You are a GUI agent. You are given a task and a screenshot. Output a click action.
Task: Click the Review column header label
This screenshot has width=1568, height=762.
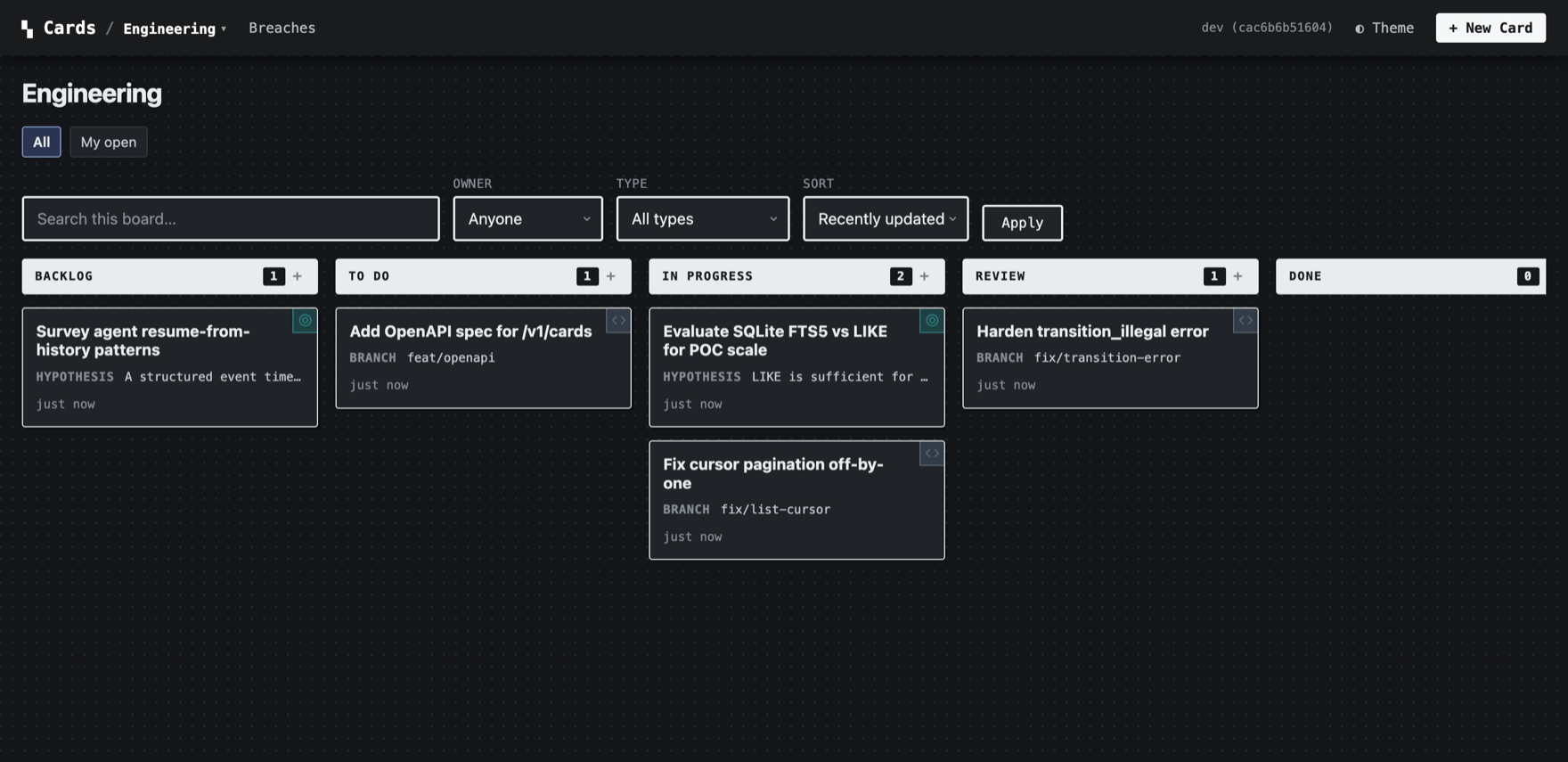(1000, 276)
